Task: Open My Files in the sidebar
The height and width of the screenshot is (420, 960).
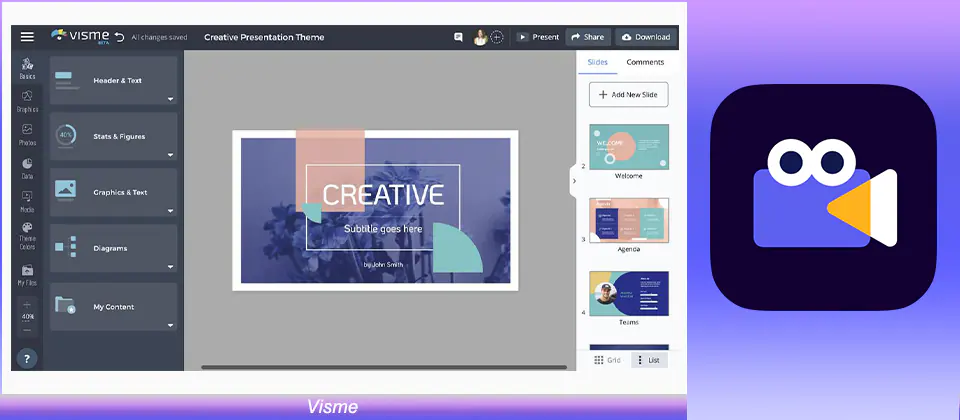Action: click(27, 276)
